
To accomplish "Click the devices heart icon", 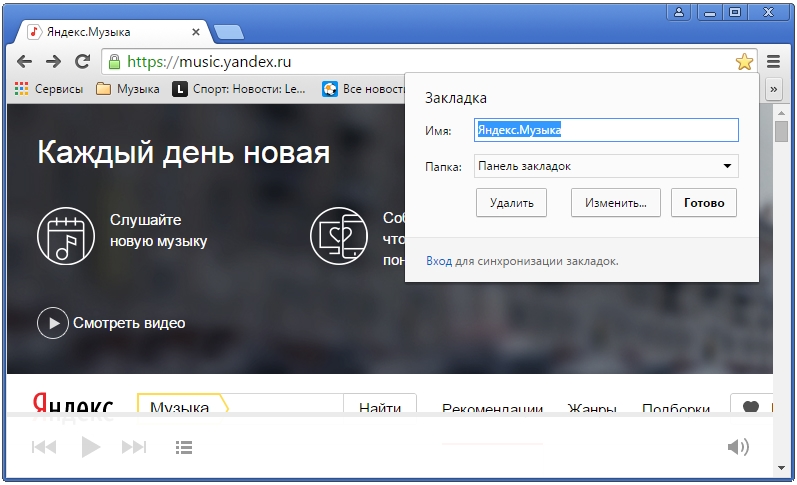I will [x=339, y=236].
